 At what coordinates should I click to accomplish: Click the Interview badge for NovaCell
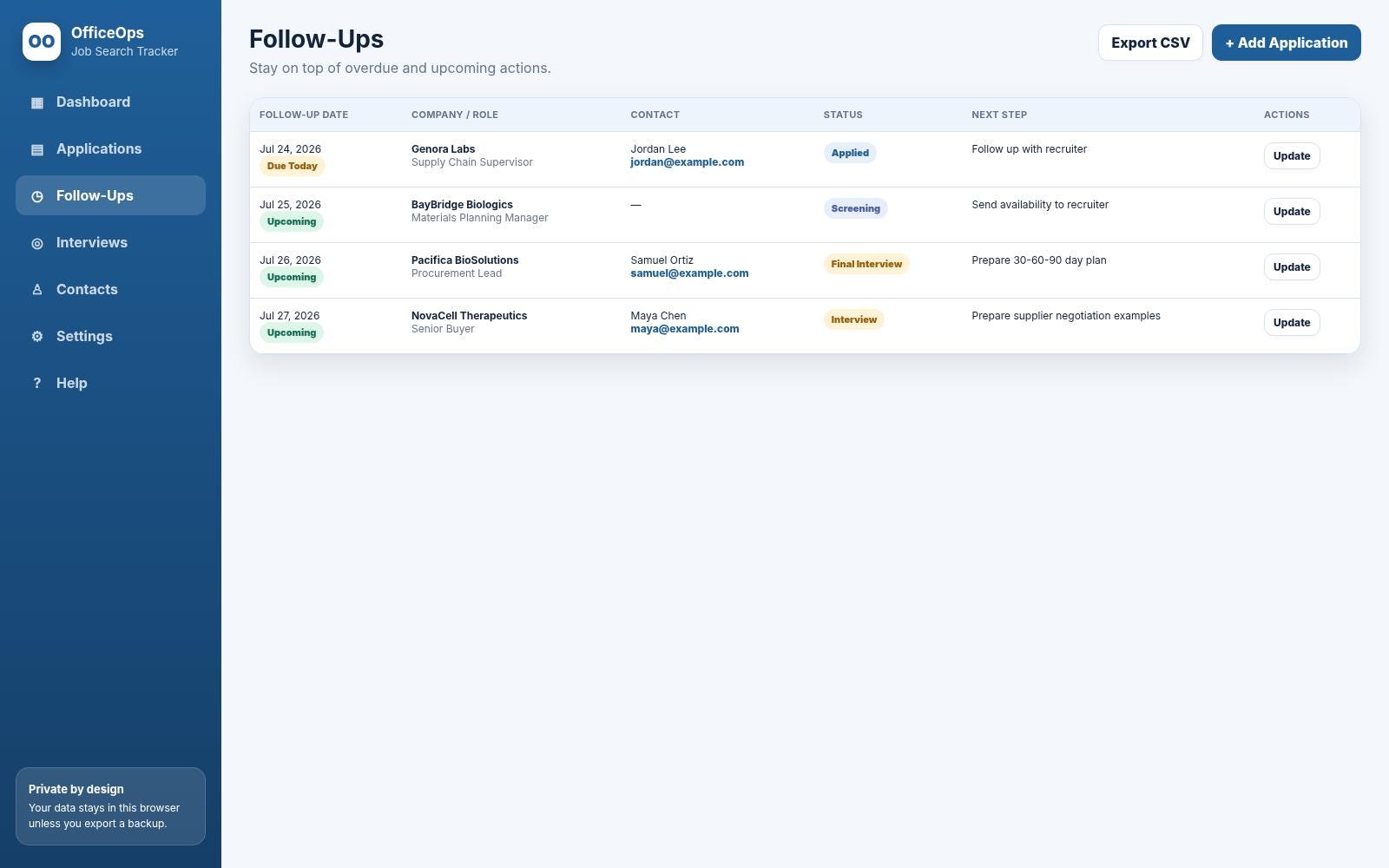(x=853, y=319)
